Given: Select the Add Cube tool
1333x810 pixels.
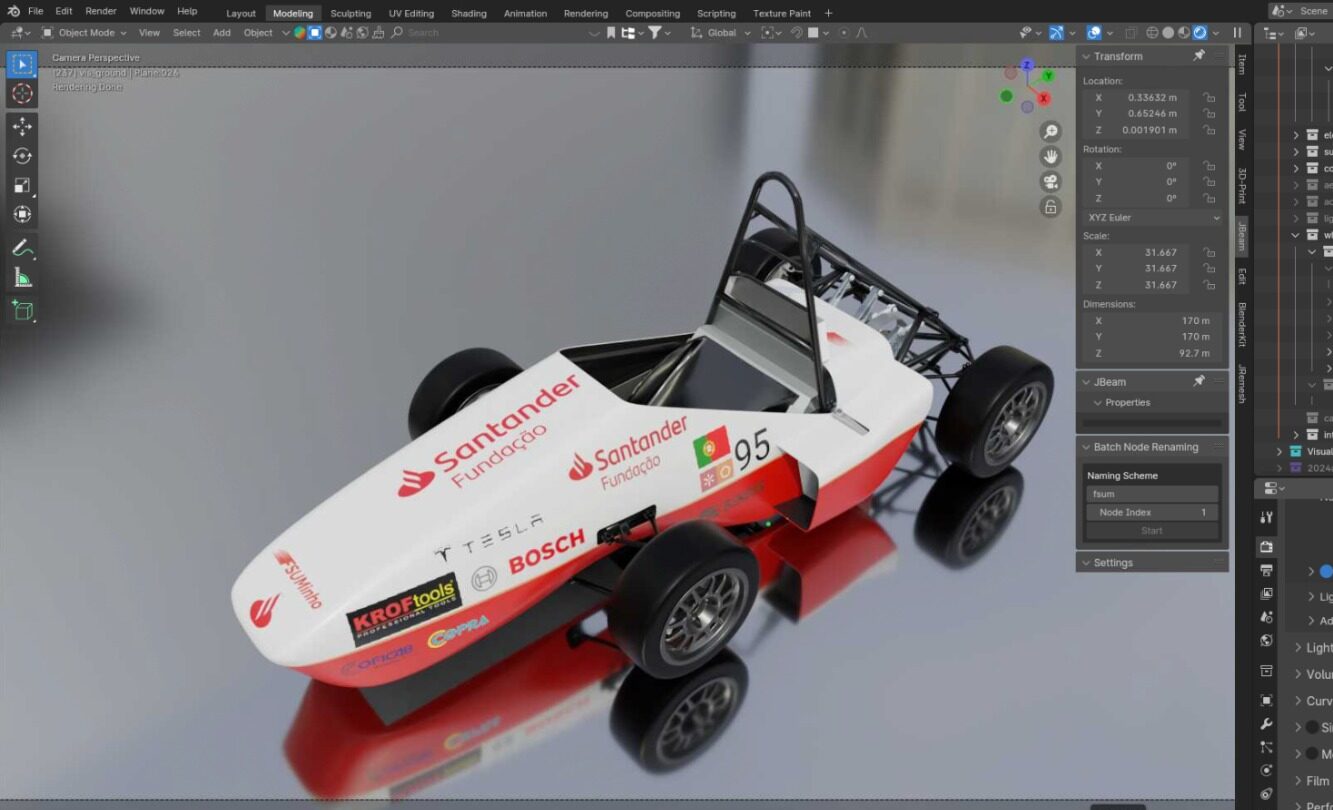Looking at the screenshot, I should click(22, 310).
